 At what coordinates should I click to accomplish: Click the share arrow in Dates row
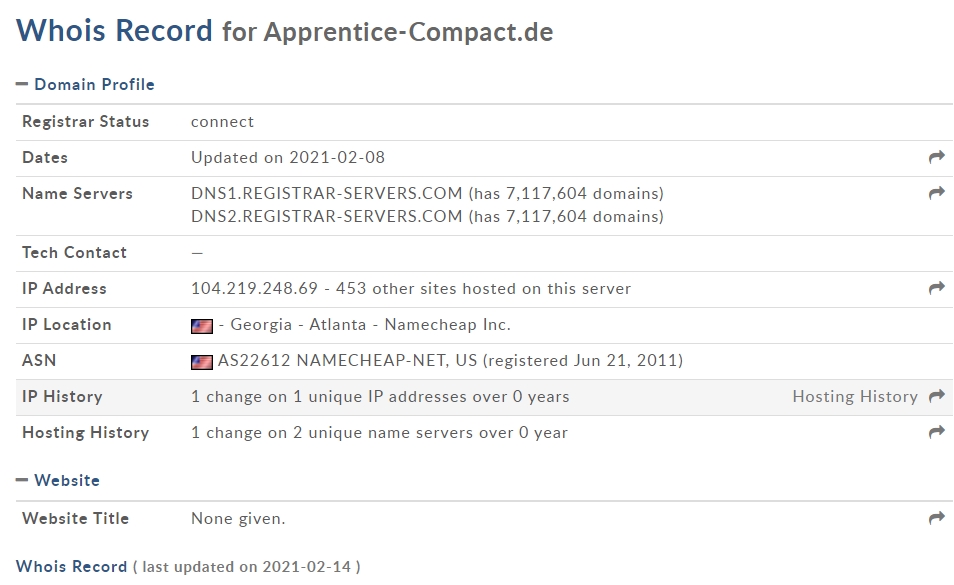pos(936,157)
